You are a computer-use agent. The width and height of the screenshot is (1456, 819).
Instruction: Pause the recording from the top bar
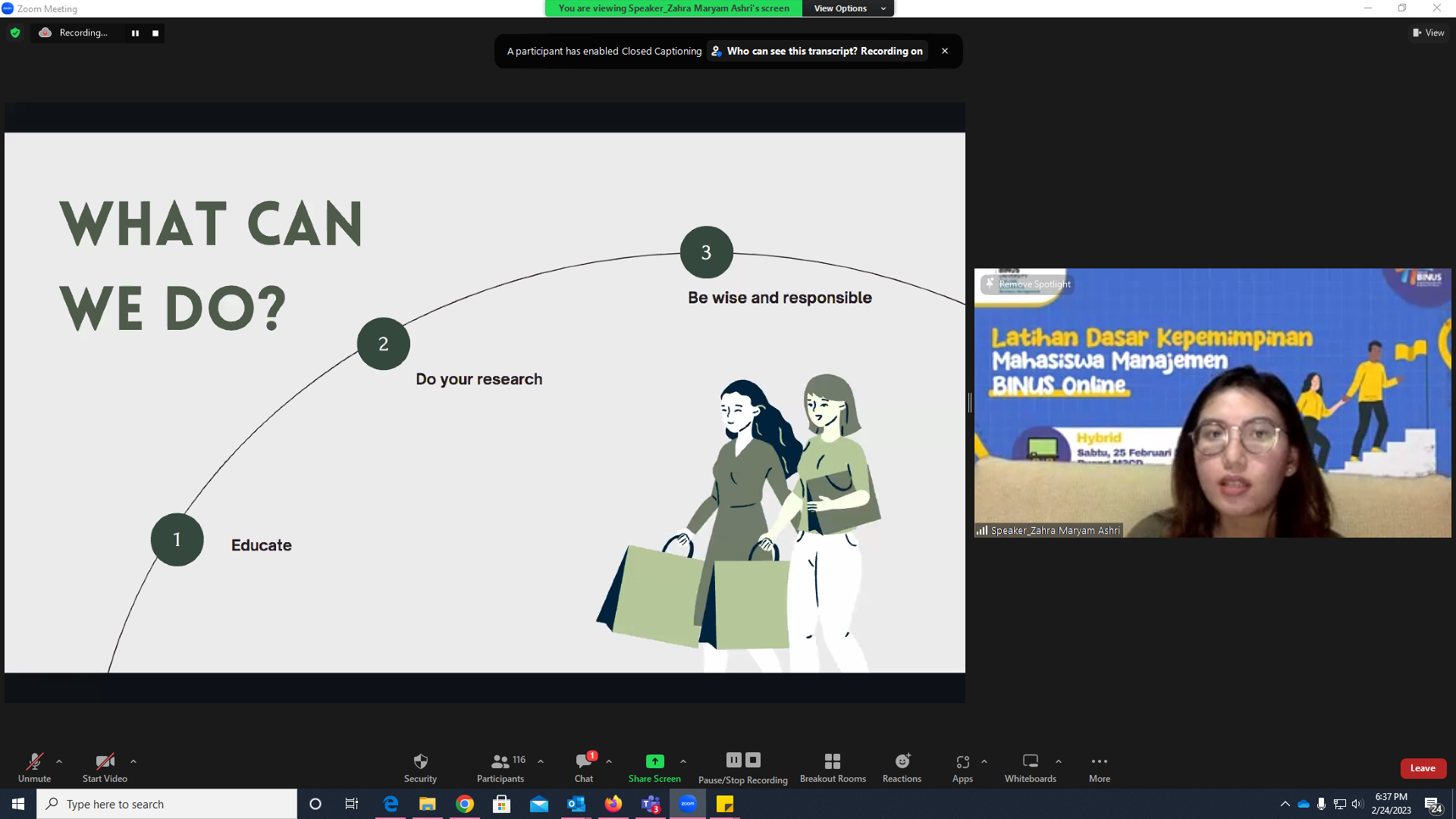pyautogui.click(x=135, y=33)
